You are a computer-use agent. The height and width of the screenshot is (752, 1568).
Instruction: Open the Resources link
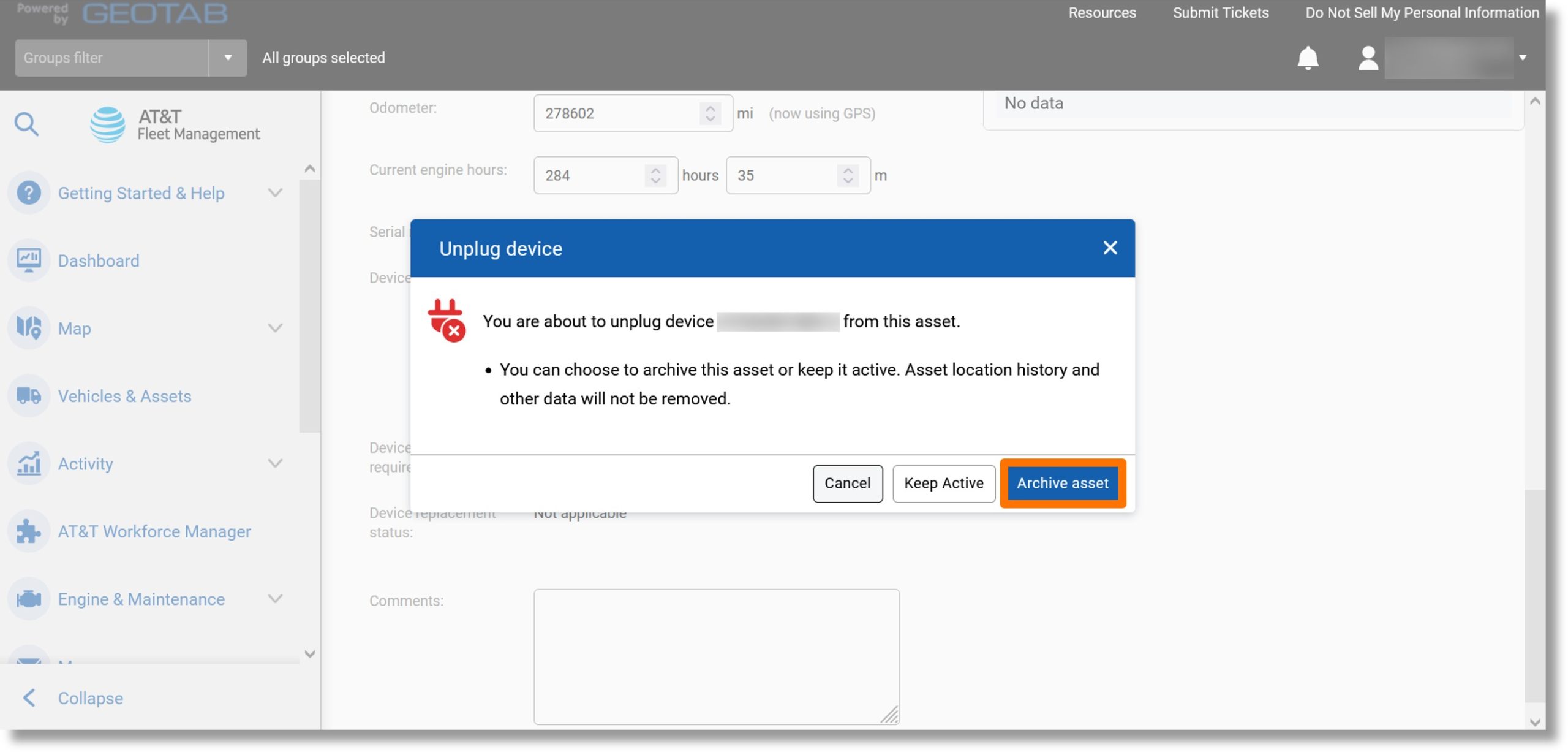[1102, 13]
